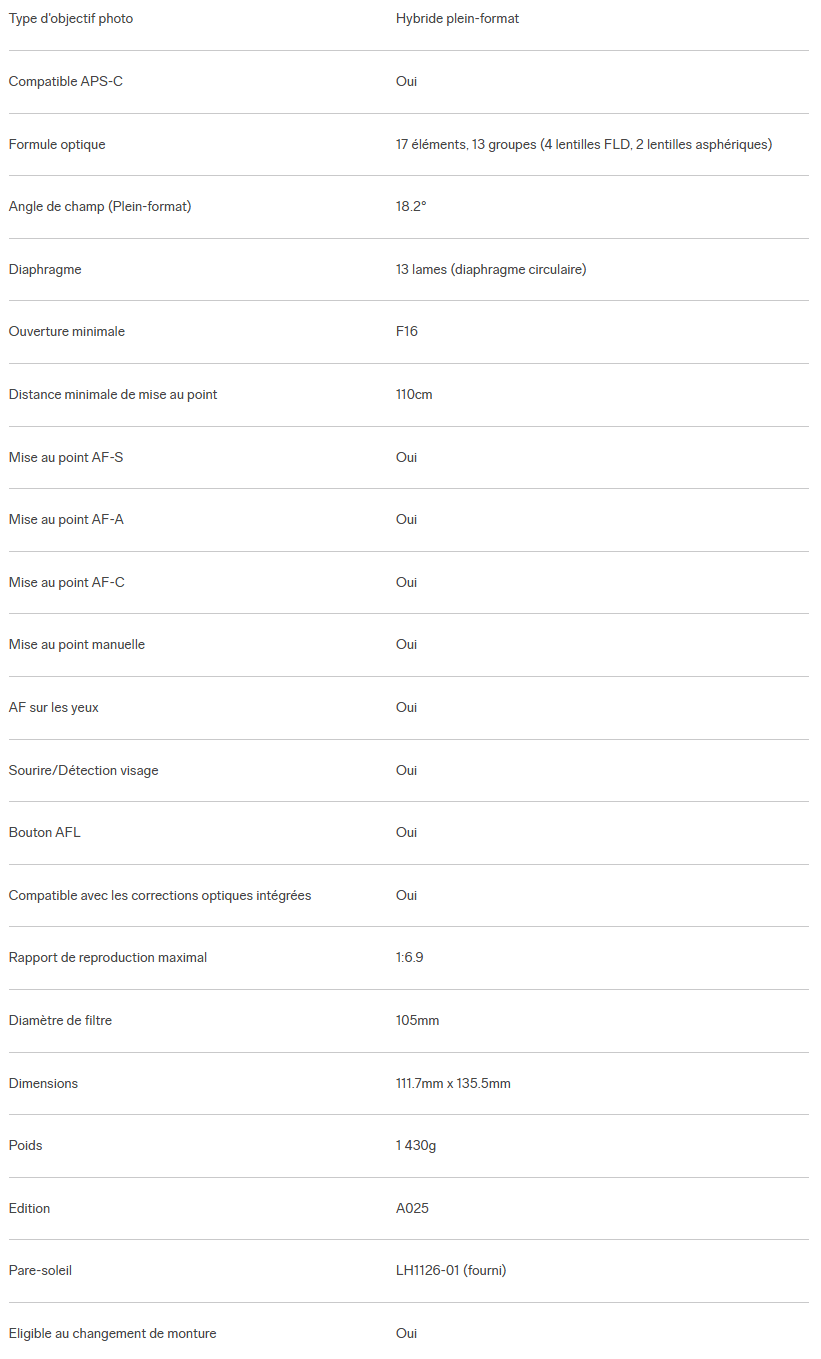Select the '105mm' filter diameter value
The image size is (821, 1359).
click(x=417, y=1020)
